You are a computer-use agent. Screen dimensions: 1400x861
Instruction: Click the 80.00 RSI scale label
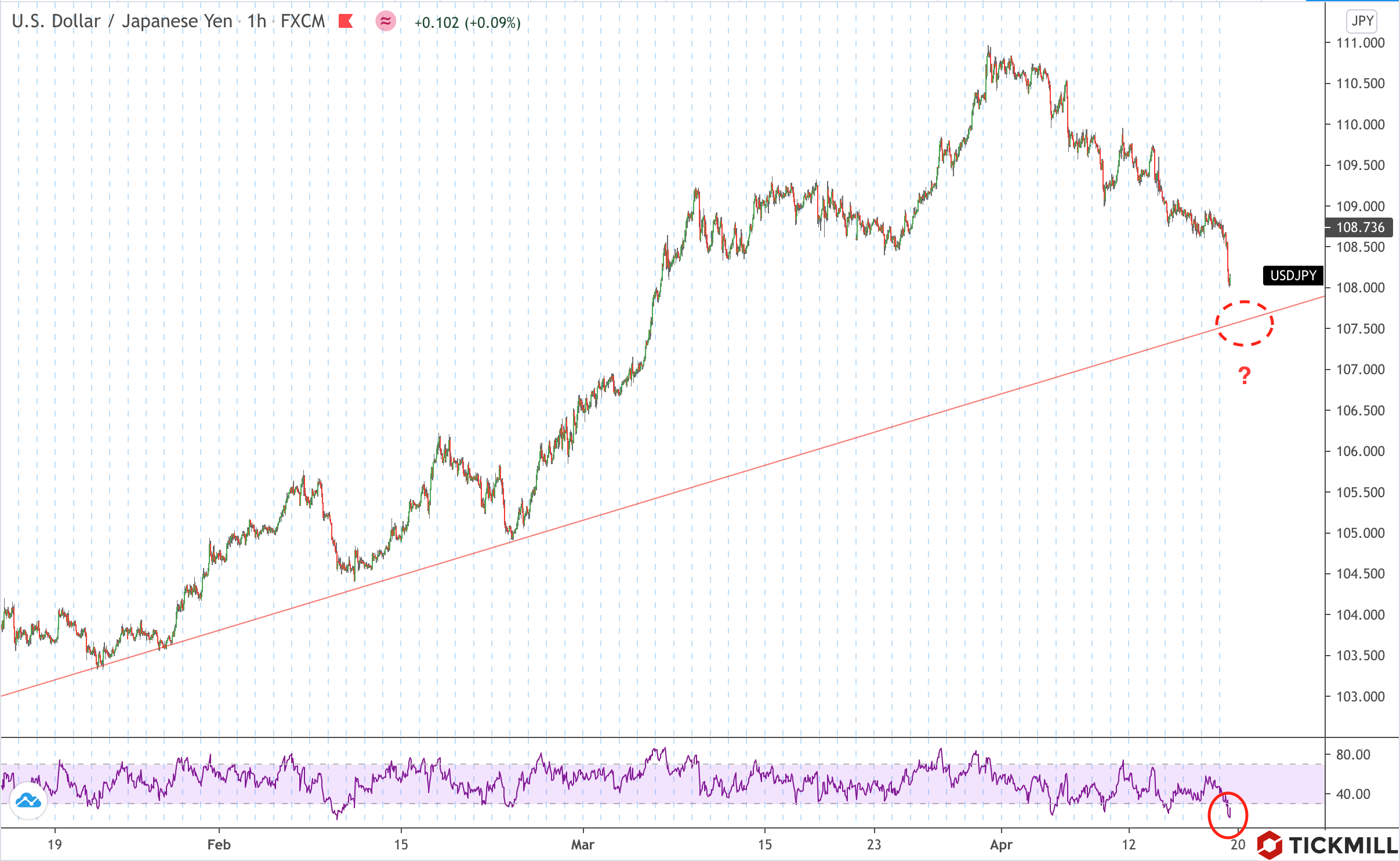click(1353, 755)
